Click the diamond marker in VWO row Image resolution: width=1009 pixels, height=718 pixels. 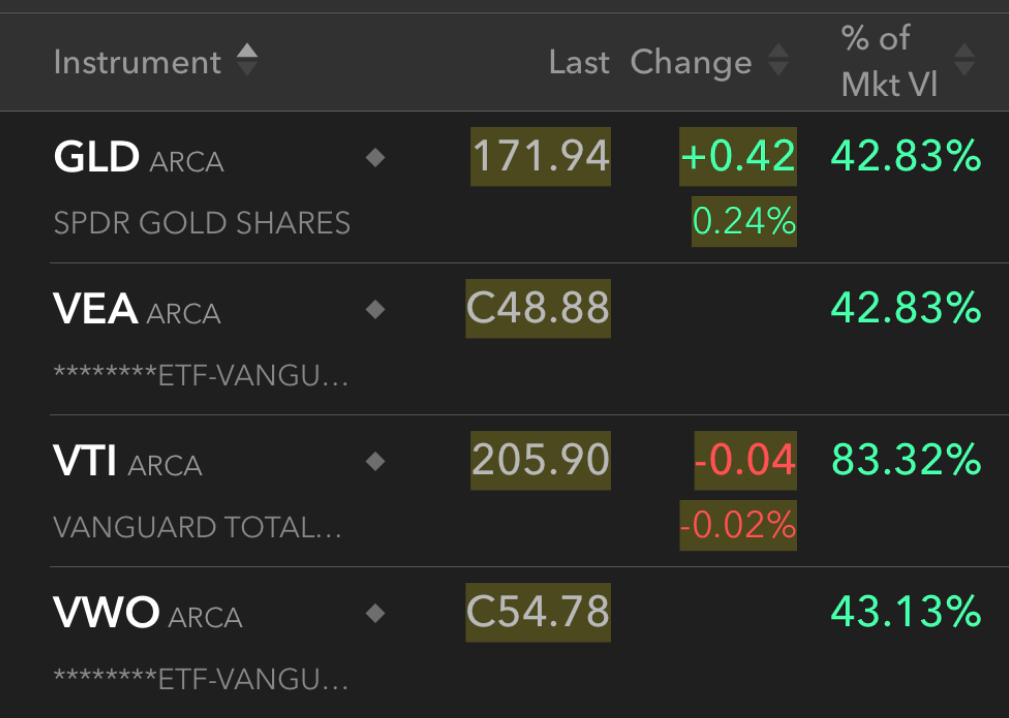point(375,613)
